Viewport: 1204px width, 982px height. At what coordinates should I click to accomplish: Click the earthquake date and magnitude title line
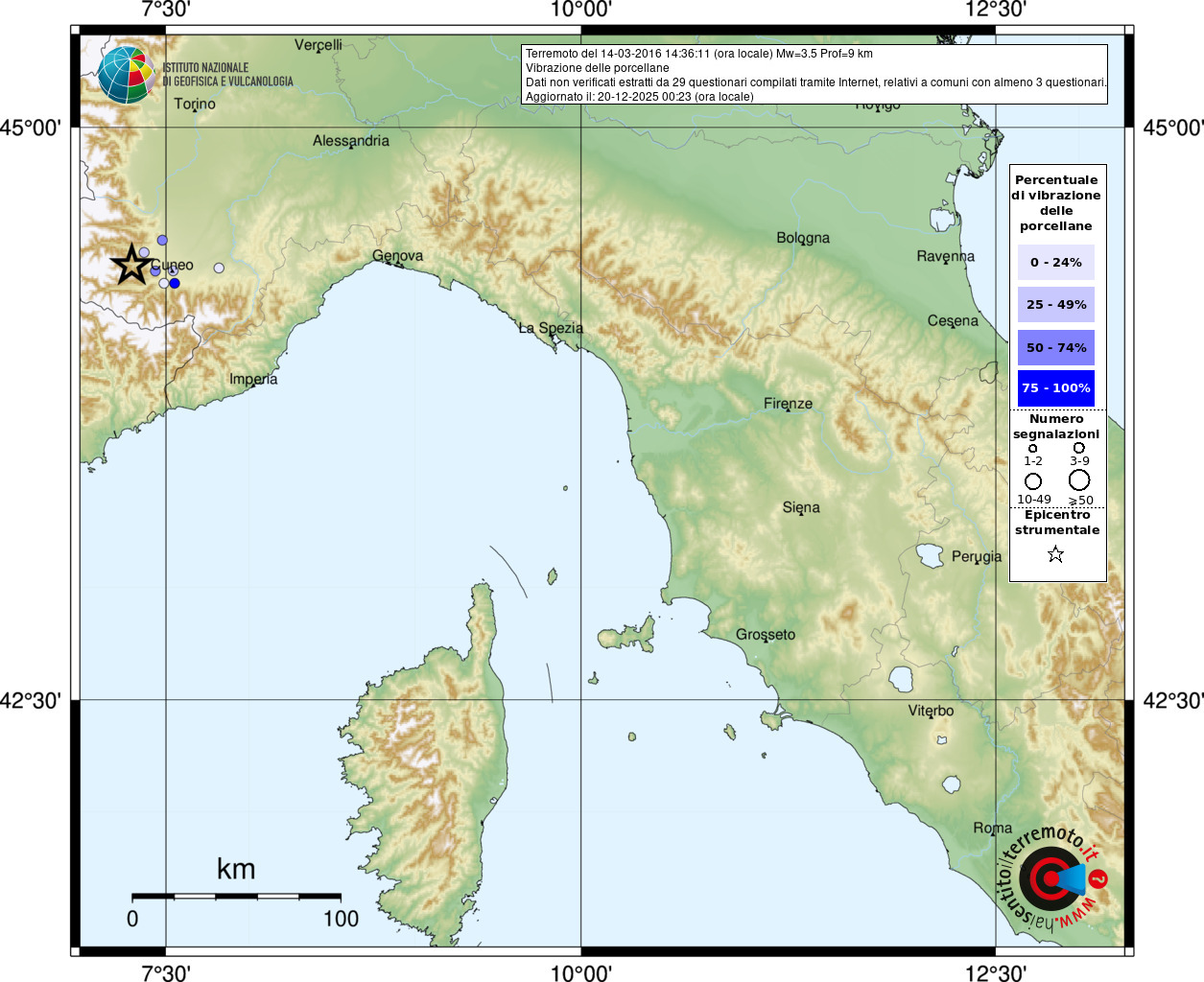tap(699, 54)
